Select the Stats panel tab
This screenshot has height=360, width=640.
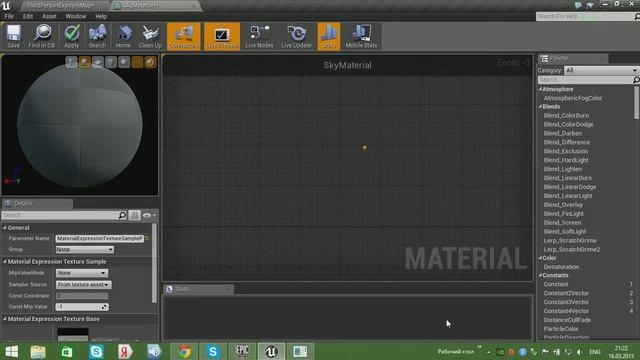(199, 289)
